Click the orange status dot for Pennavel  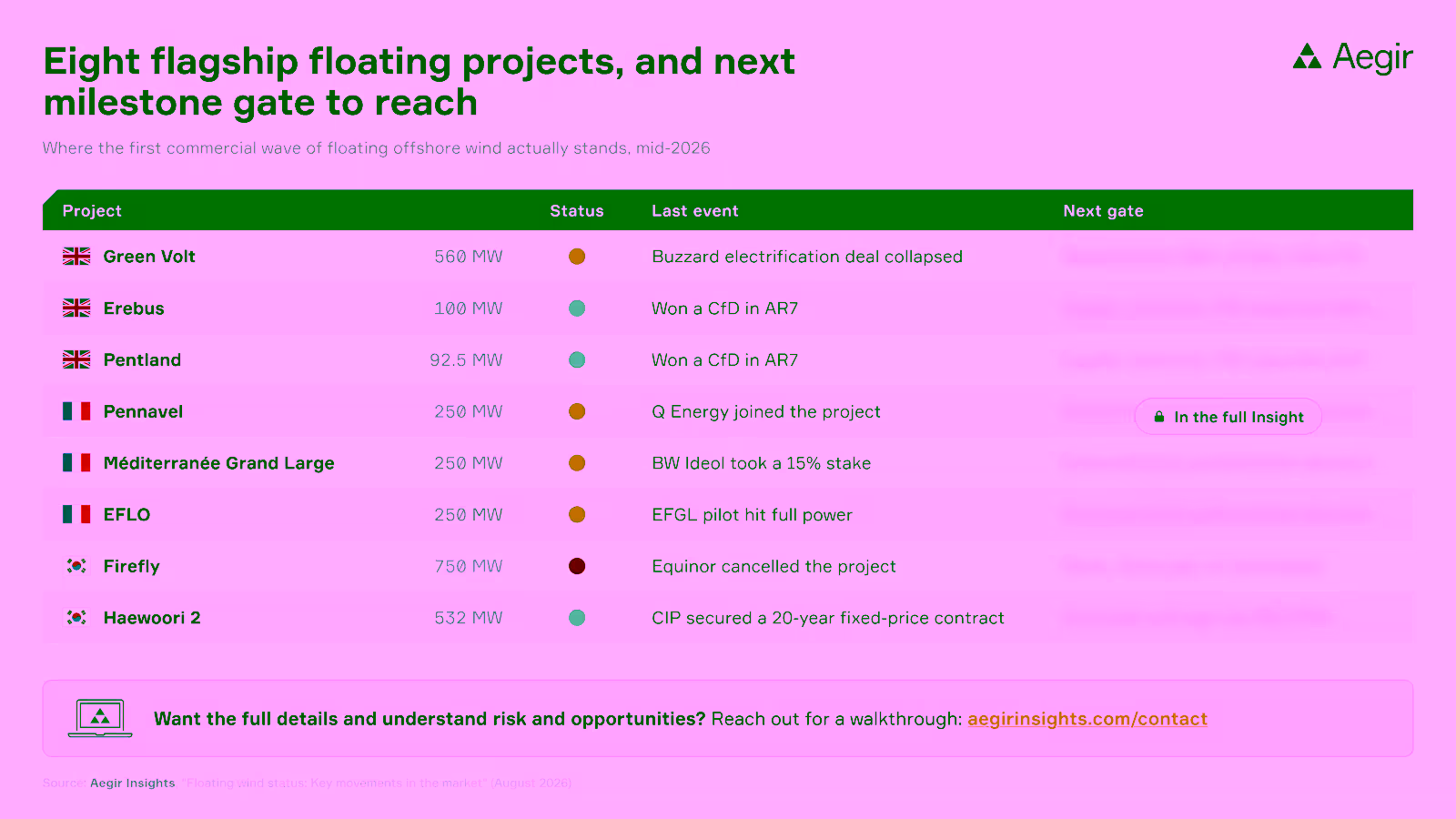pyautogui.click(x=577, y=411)
